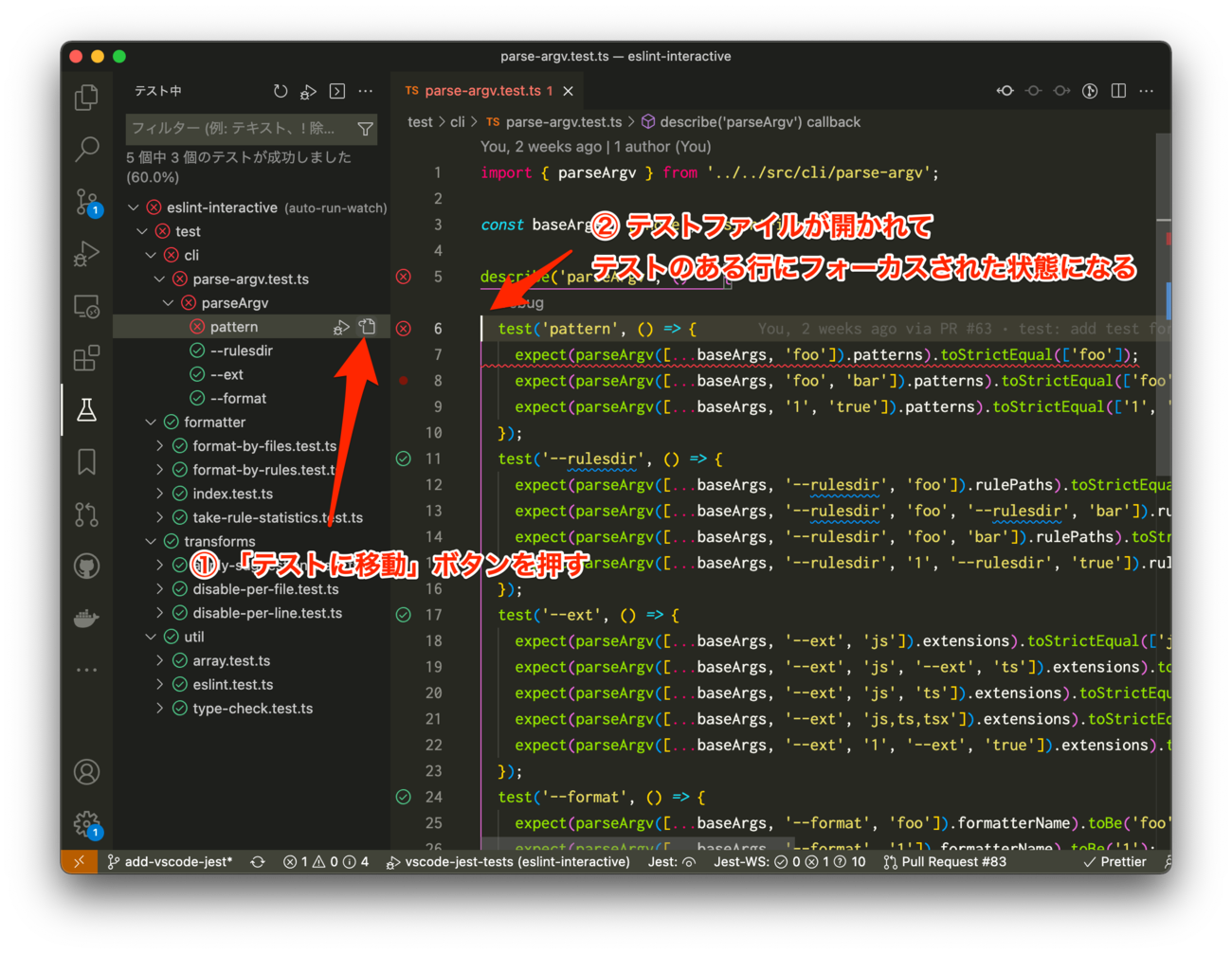Go to test for pattern row
Viewport: 1232px width, 954px height.
point(368,327)
